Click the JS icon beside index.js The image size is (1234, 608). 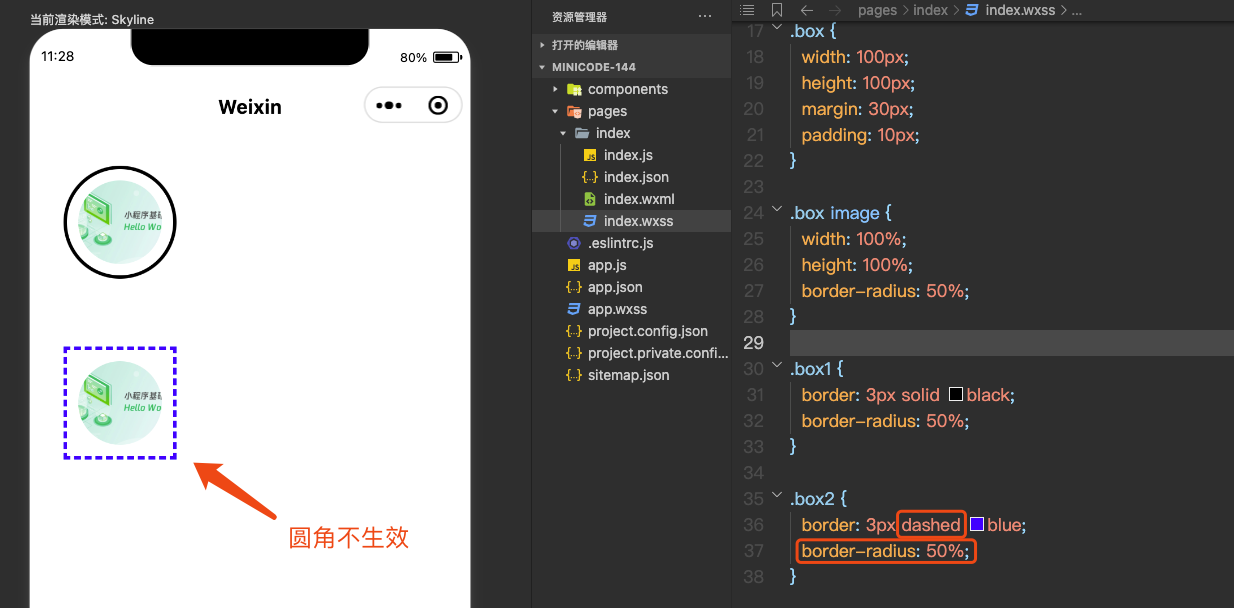tap(590, 155)
